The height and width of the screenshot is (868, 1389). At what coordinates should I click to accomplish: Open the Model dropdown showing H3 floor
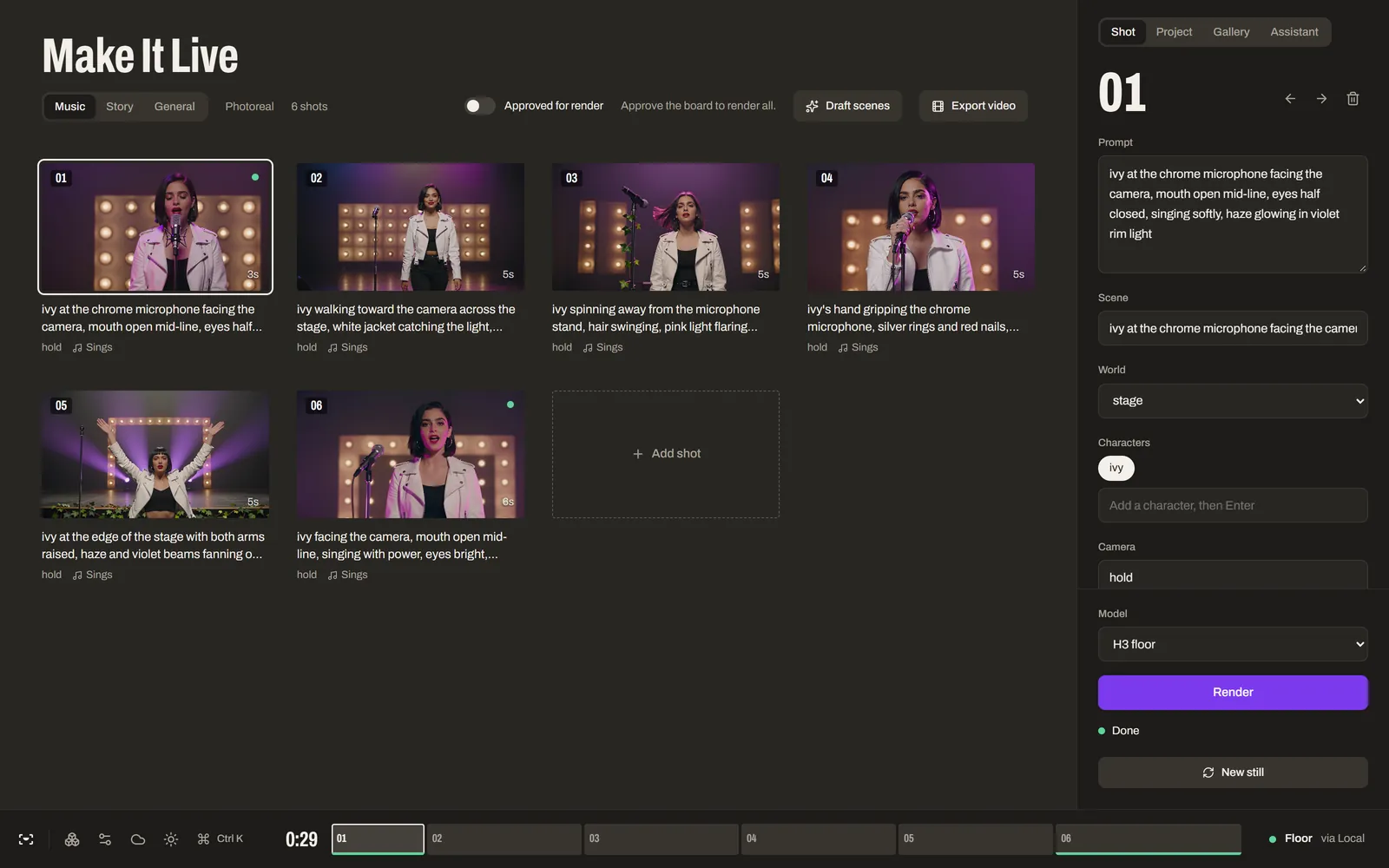click(1233, 644)
